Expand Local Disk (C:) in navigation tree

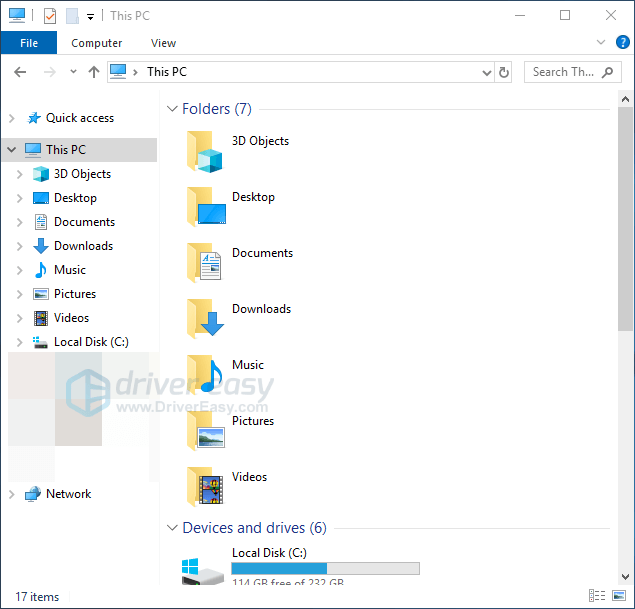click(19, 342)
